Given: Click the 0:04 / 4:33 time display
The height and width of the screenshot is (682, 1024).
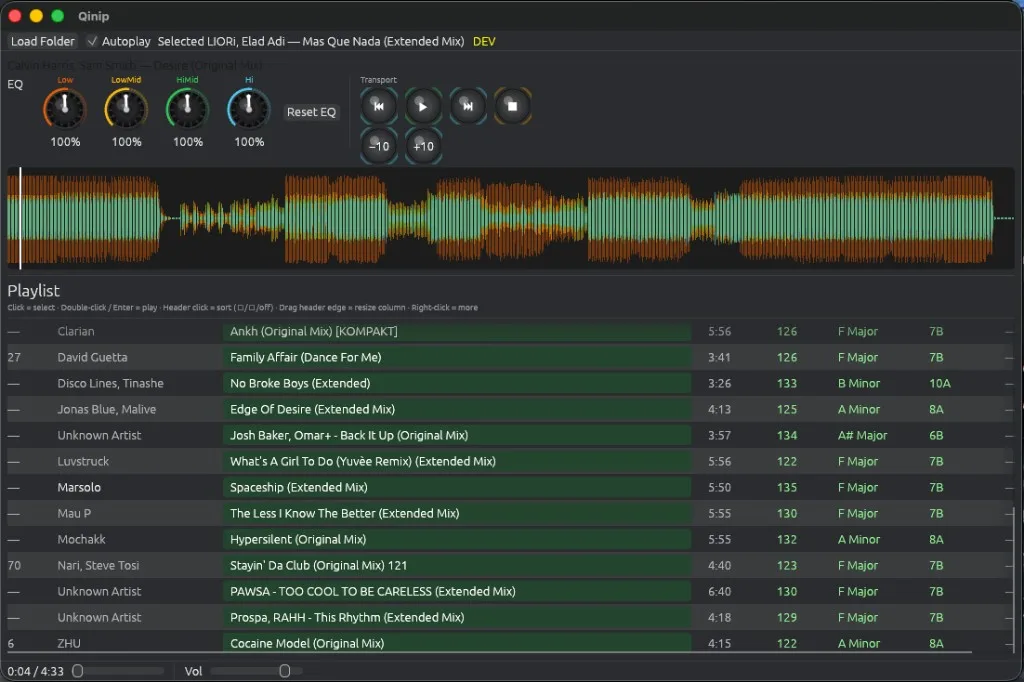Looking at the screenshot, I should click(36, 671).
